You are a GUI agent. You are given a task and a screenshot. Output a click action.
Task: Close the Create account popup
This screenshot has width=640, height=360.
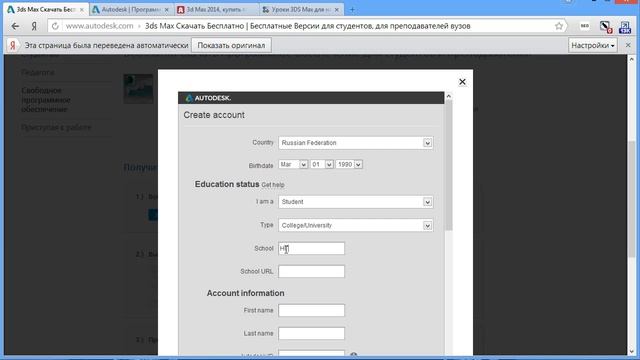[462, 82]
